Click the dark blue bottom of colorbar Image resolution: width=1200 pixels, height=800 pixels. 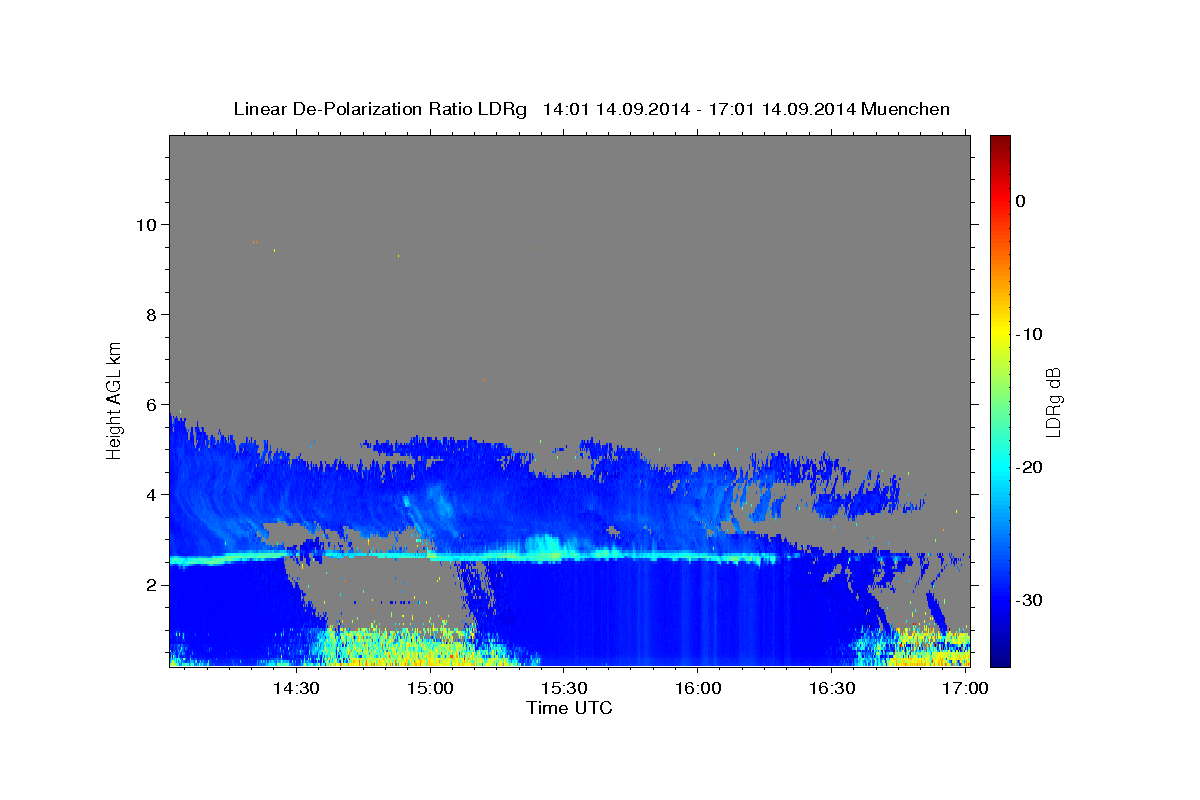click(x=1000, y=658)
